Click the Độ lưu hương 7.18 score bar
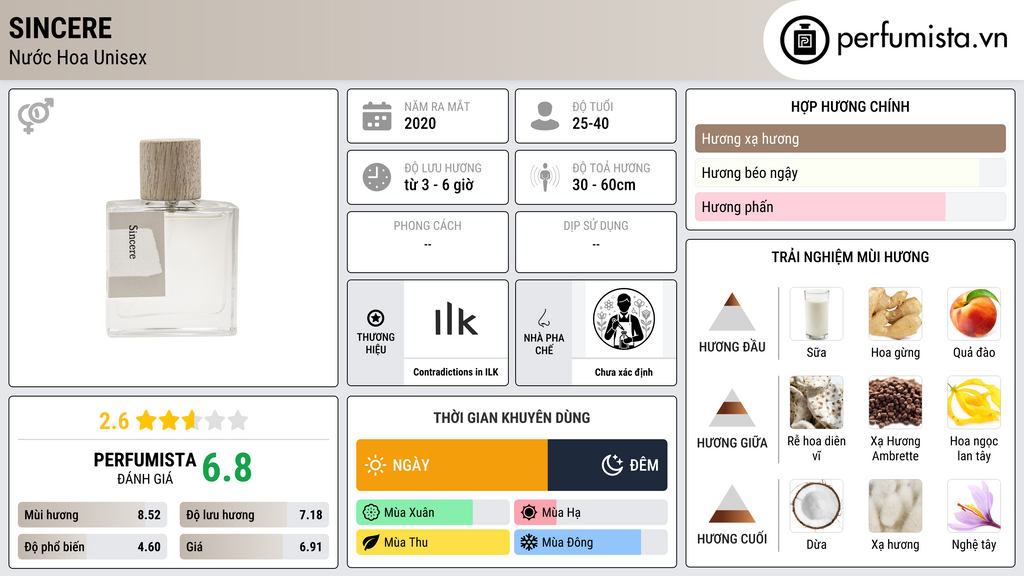Viewport: 1024px width, 576px height. click(x=254, y=515)
